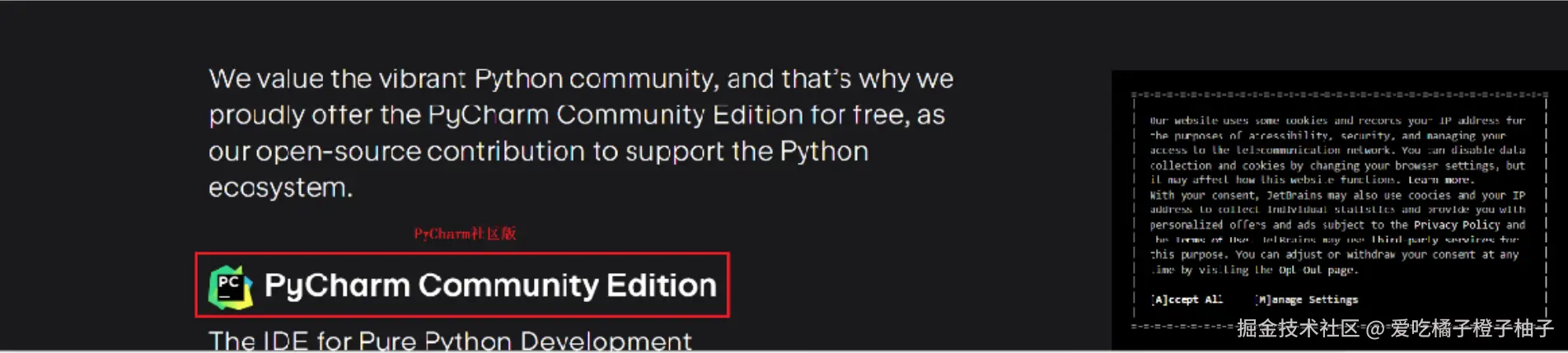The height and width of the screenshot is (353, 1568).
Task: Click the 'We value the vibrant Python community' line
Action: [580, 79]
